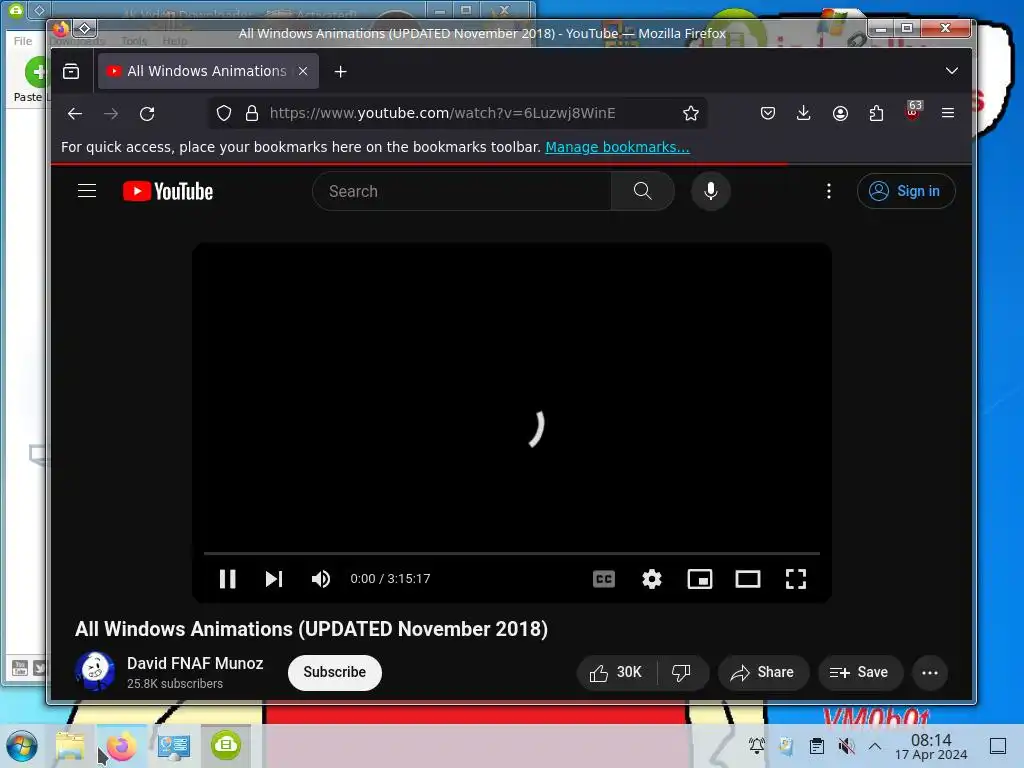The width and height of the screenshot is (1024, 768).
Task: Open 4K Video Downloader taskbar icon
Action: 226,746
